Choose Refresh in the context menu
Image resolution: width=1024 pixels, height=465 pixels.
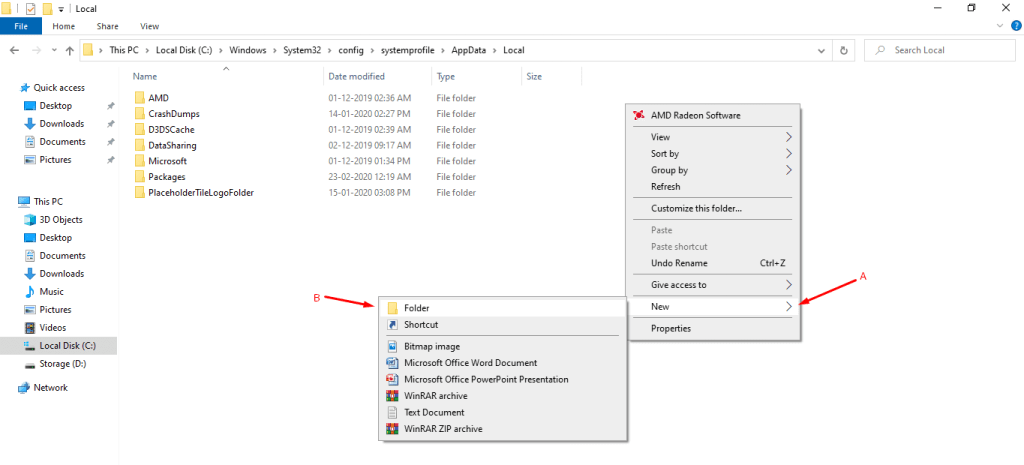coord(712,186)
